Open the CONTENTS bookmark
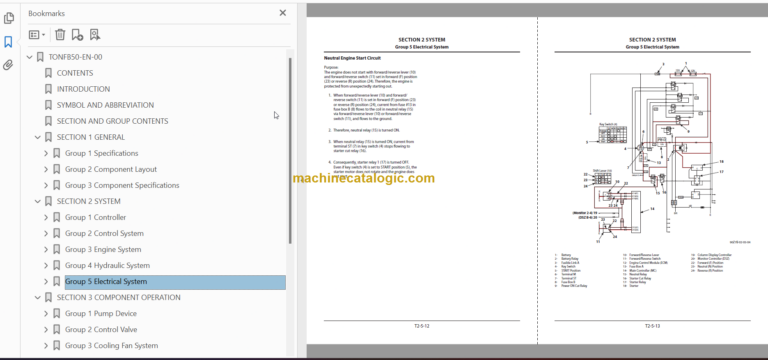The image size is (768, 360). coord(74,73)
